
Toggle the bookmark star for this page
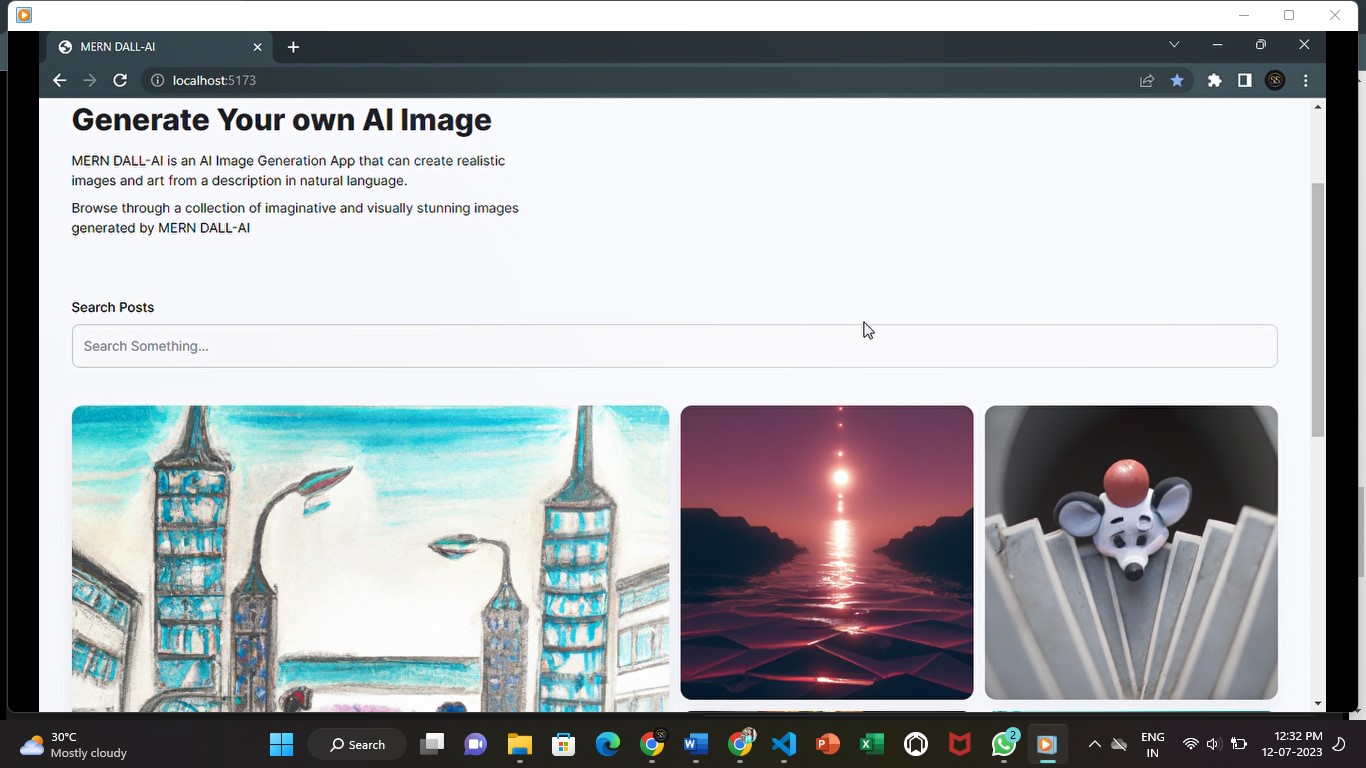pyautogui.click(x=1177, y=80)
